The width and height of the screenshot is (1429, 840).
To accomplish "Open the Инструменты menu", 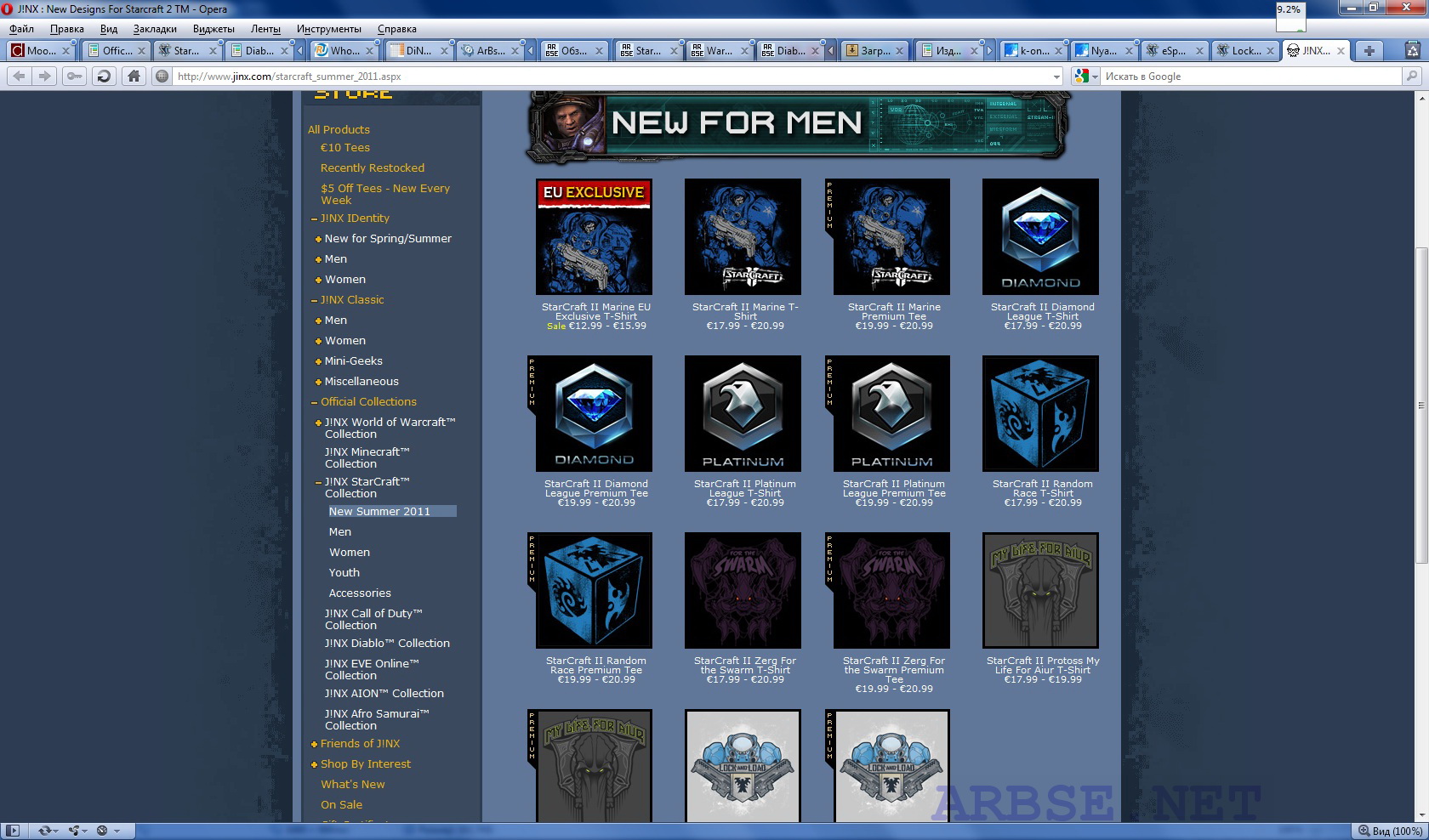I will point(328,29).
